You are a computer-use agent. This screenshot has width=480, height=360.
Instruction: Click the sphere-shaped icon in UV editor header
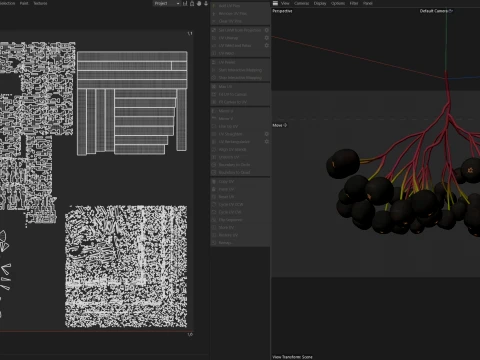[199, 3]
